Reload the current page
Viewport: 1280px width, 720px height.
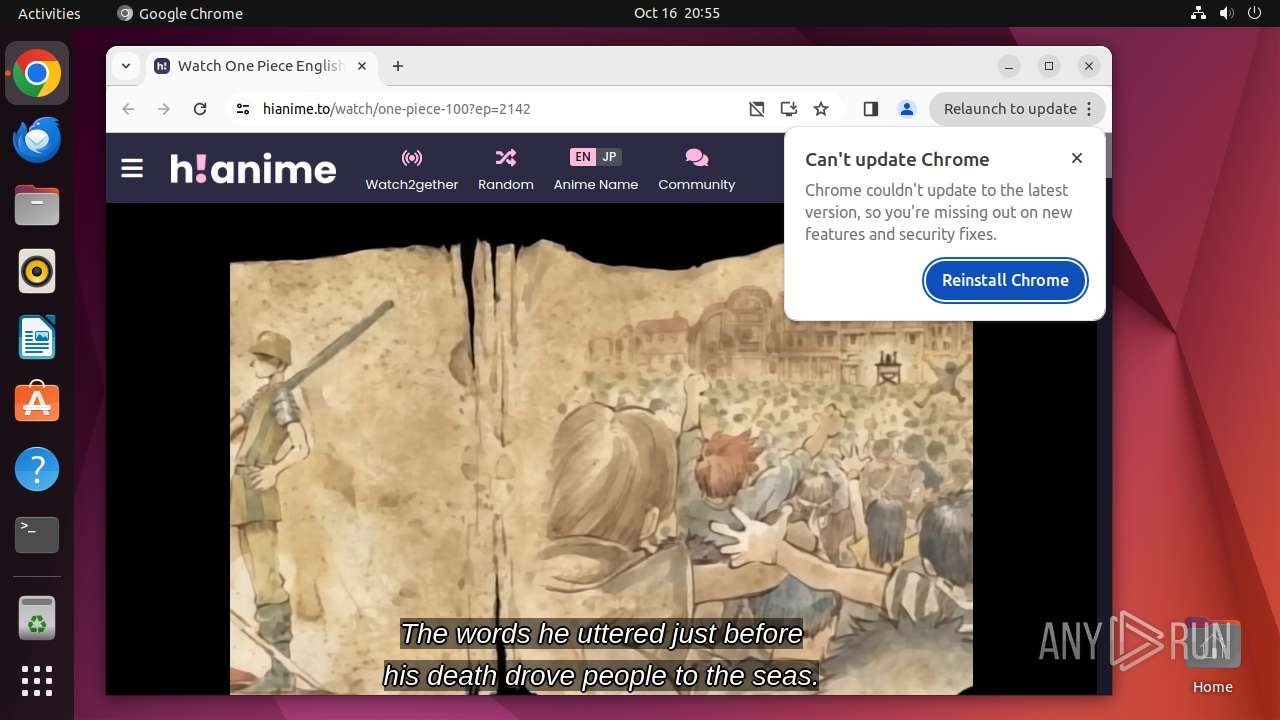[200, 109]
